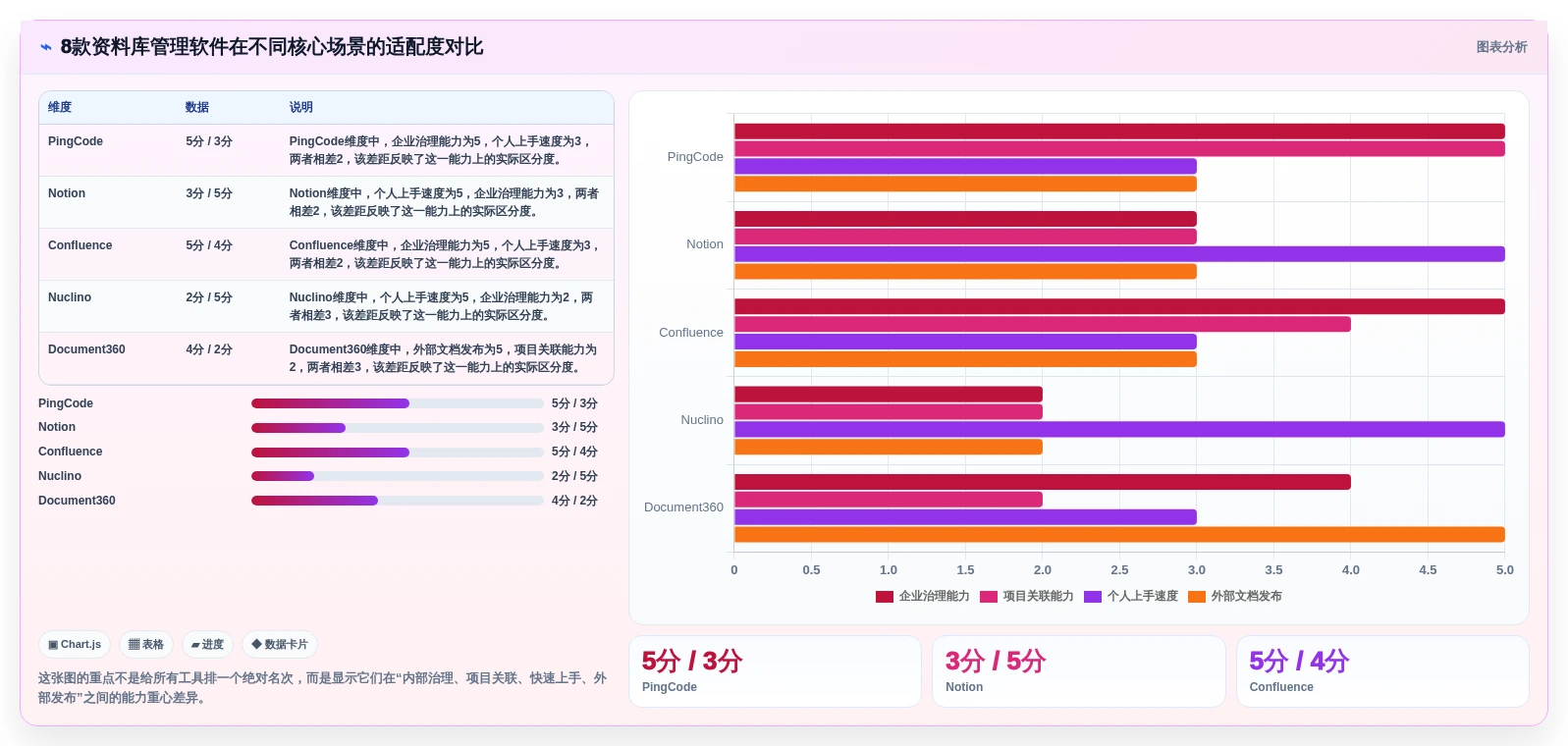Image resolution: width=1568 pixels, height=746 pixels.
Task: Open the PingCode 5分 / 3分 data card
Action: (x=776, y=671)
